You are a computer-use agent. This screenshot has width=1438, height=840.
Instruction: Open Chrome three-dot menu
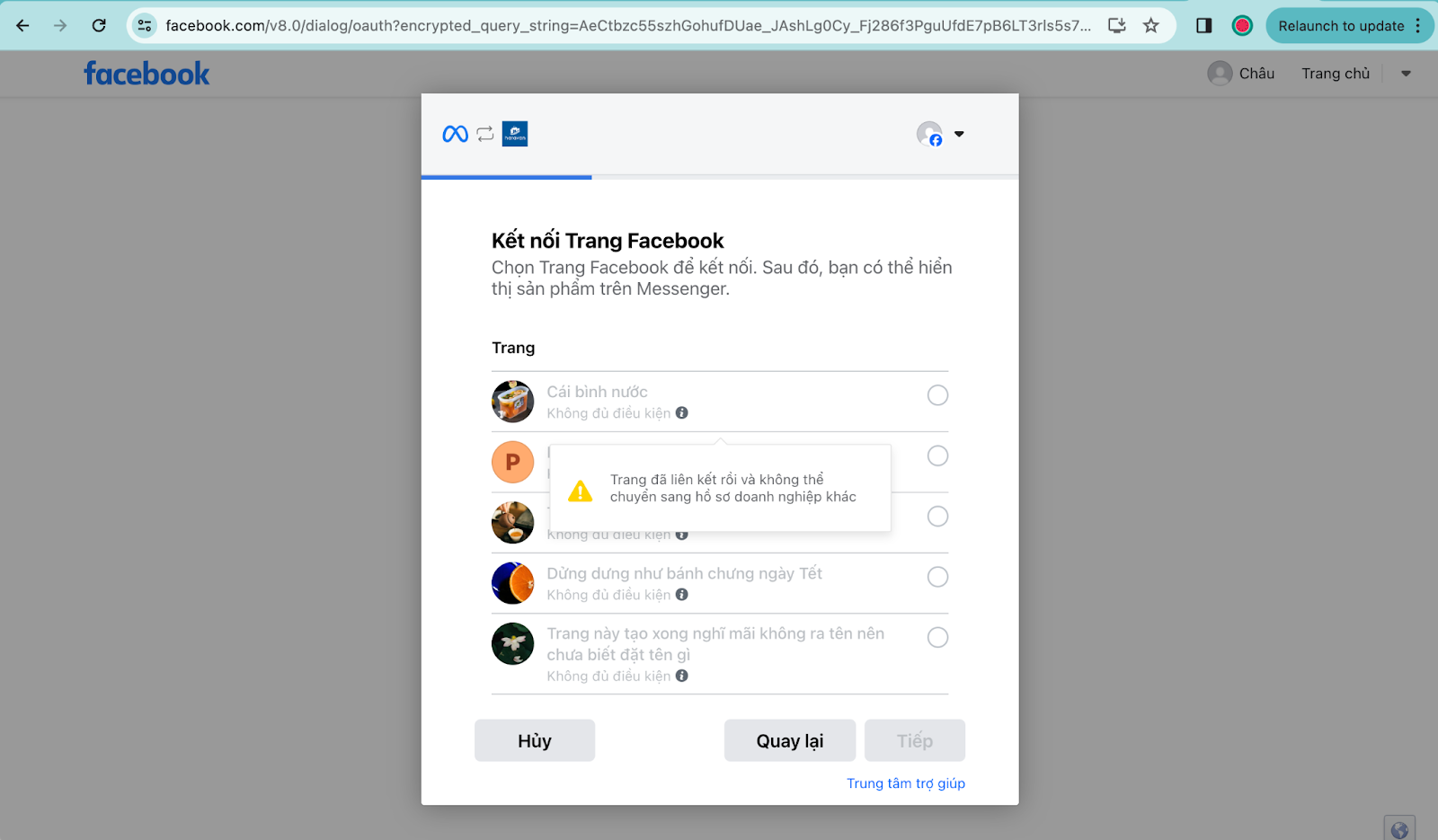click(x=1418, y=25)
